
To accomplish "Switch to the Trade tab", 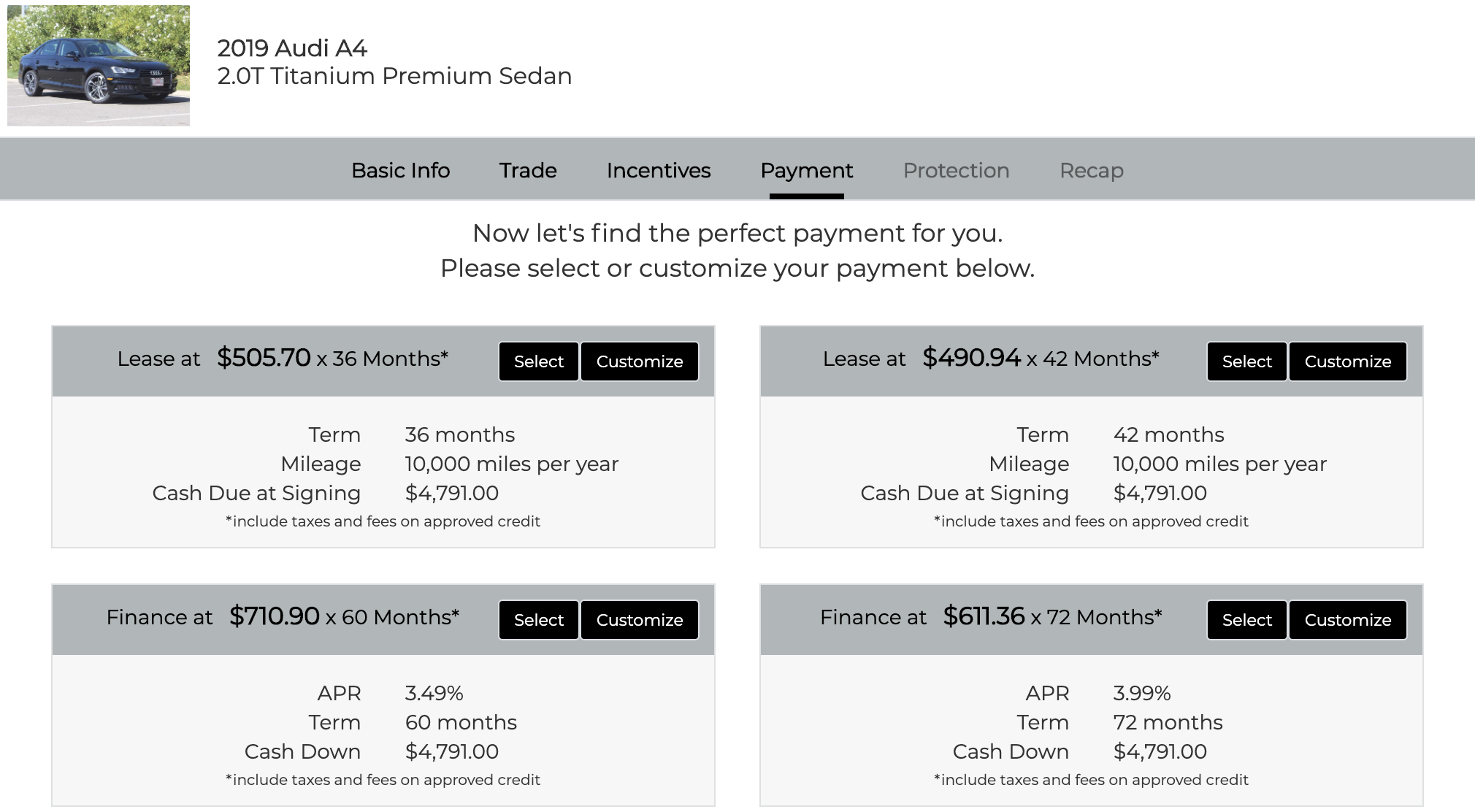I will click(528, 170).
